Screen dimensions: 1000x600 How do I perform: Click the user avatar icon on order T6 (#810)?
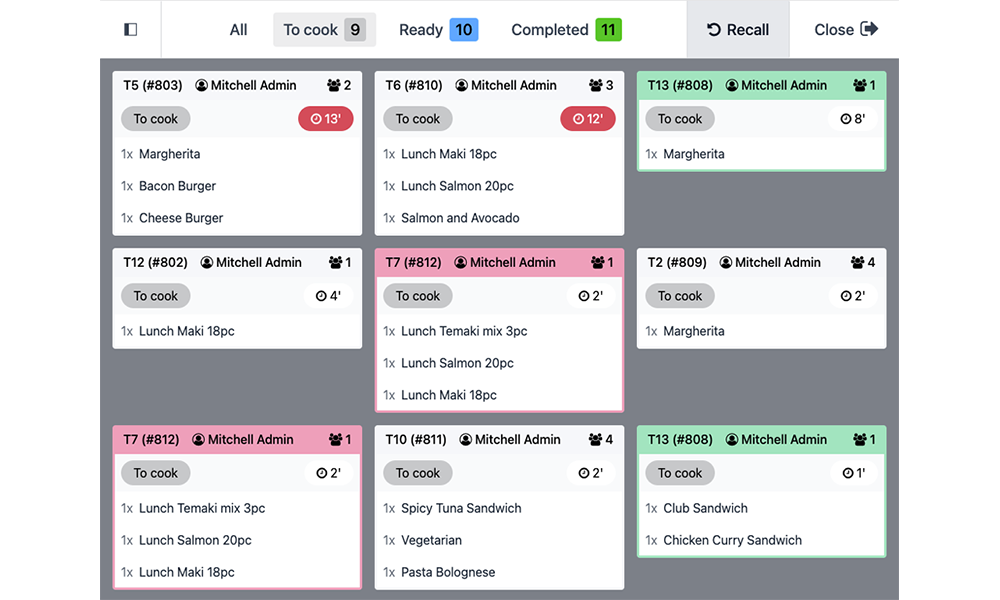pos(462,86)
